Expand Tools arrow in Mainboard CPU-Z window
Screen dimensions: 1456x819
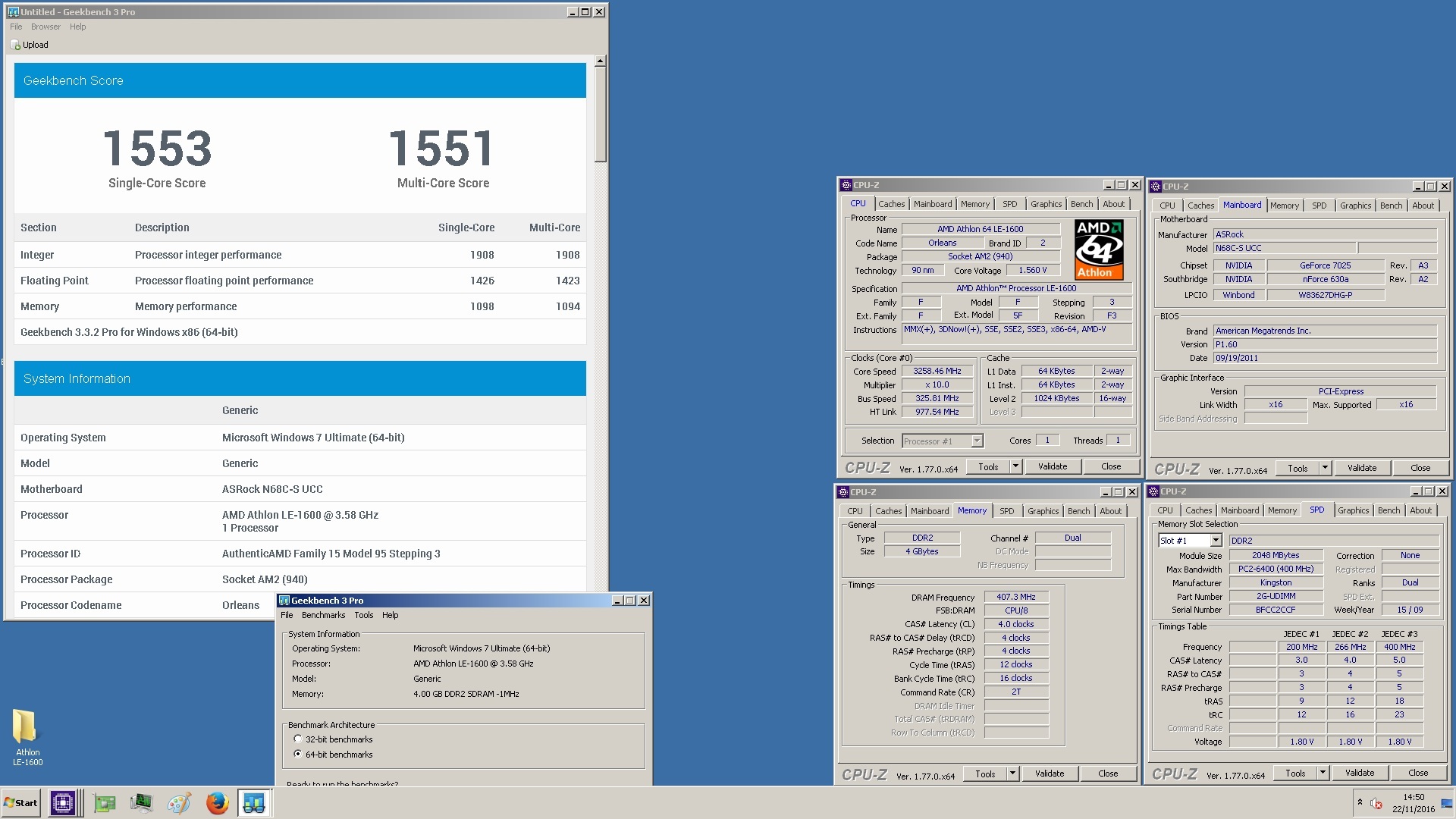coord(1325,469)
